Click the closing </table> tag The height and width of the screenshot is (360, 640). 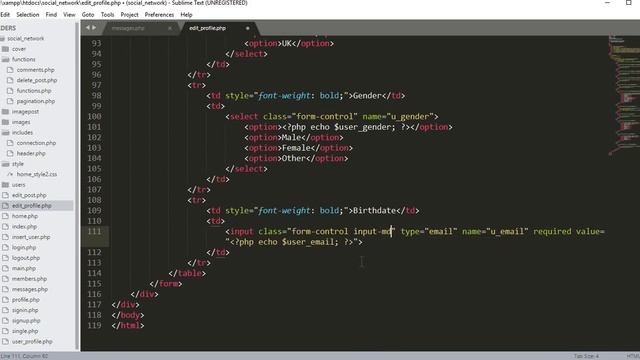187,273
